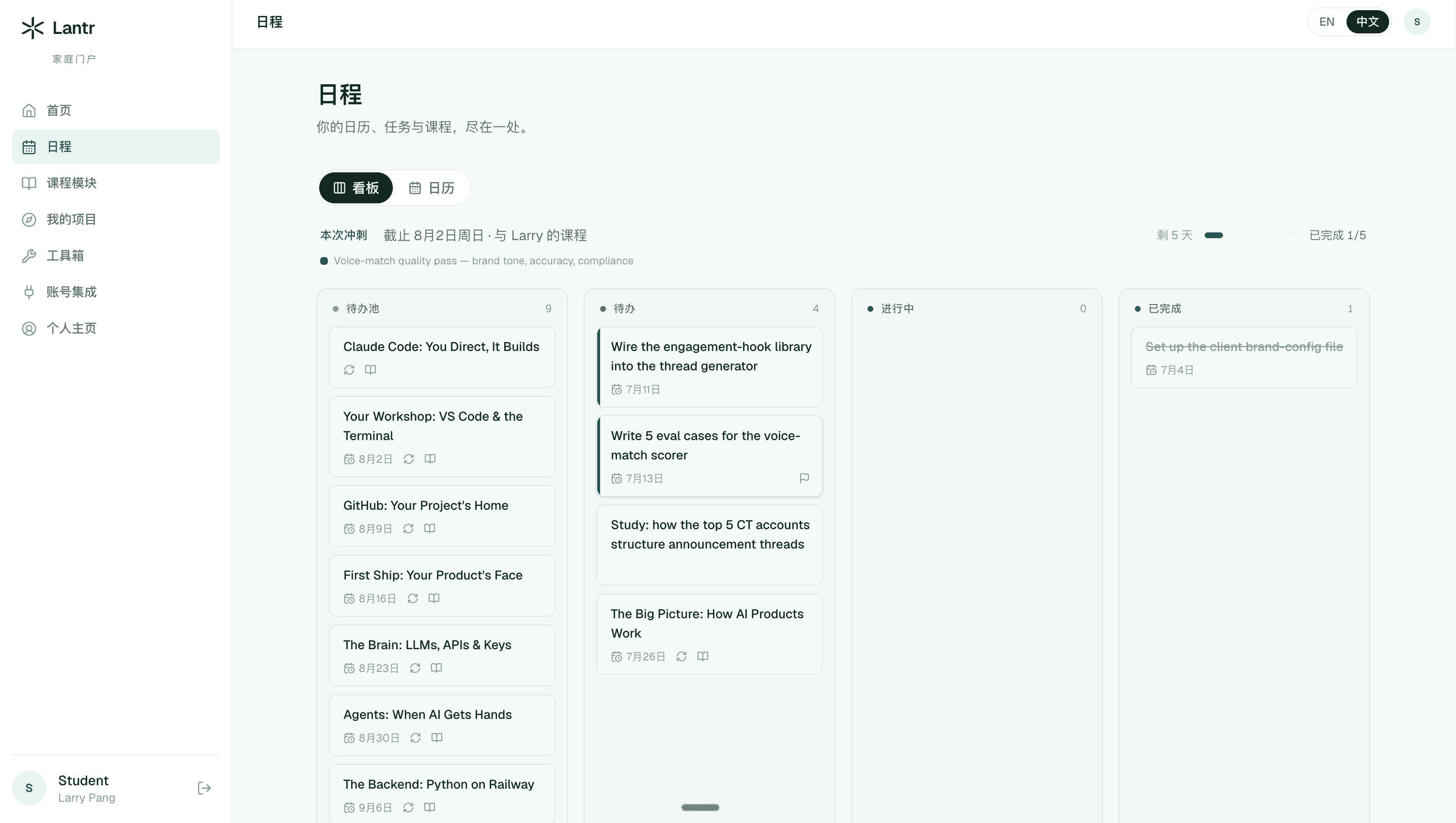This screenshot has height=823, width=1456.
Task: Open card The Backend: Python on Railway
Action: pyautogui.click(x=442, y=793)
